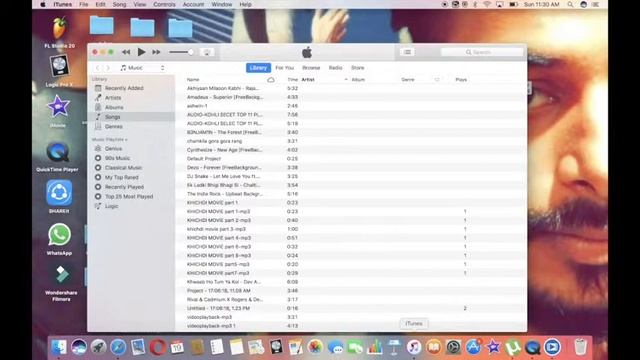Sort songs by the Name column
The width and height of the screenshot is (640, 360).
[x=193, y=80]
